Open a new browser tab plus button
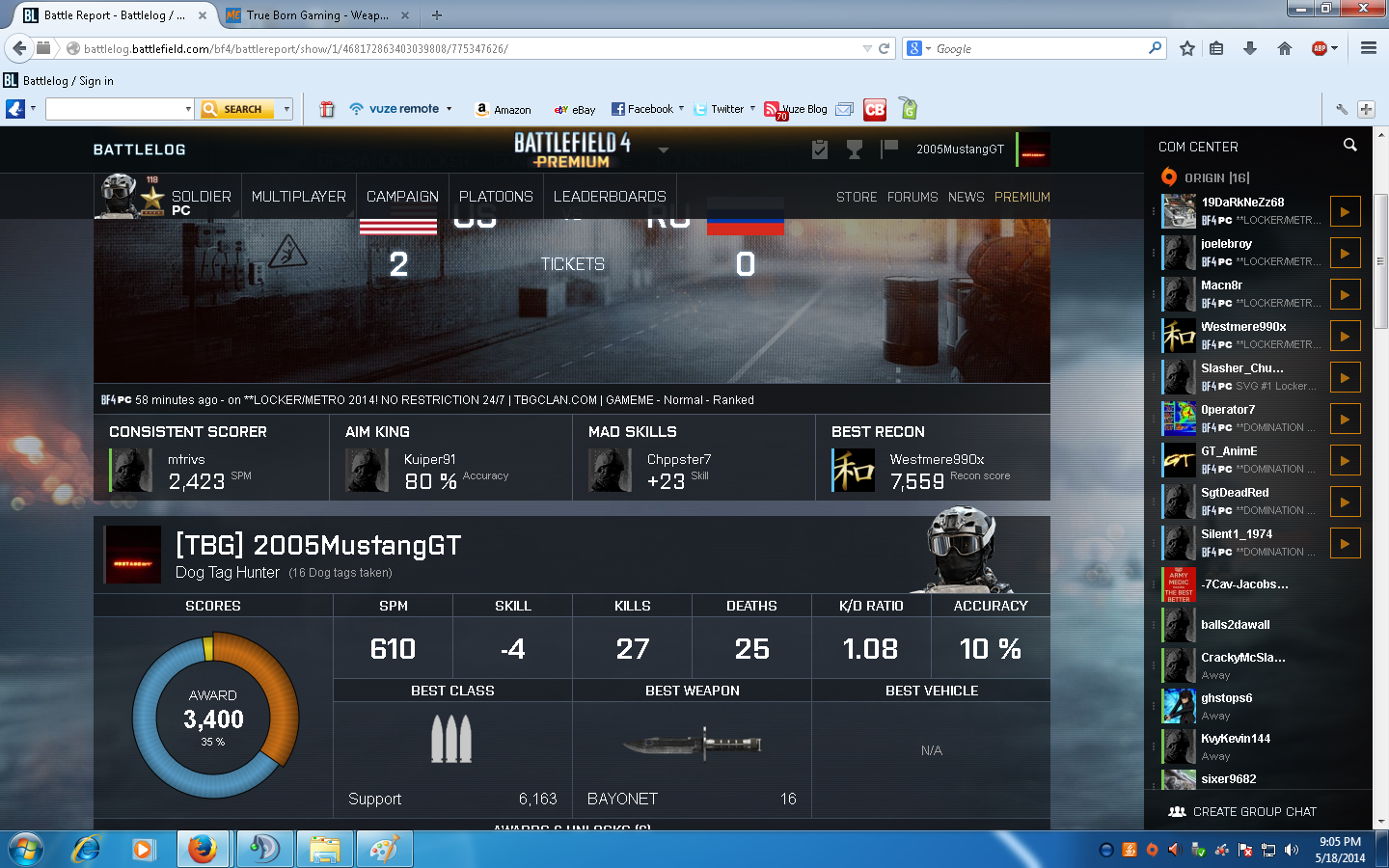 pyautogui.click(x=437, y=15)
